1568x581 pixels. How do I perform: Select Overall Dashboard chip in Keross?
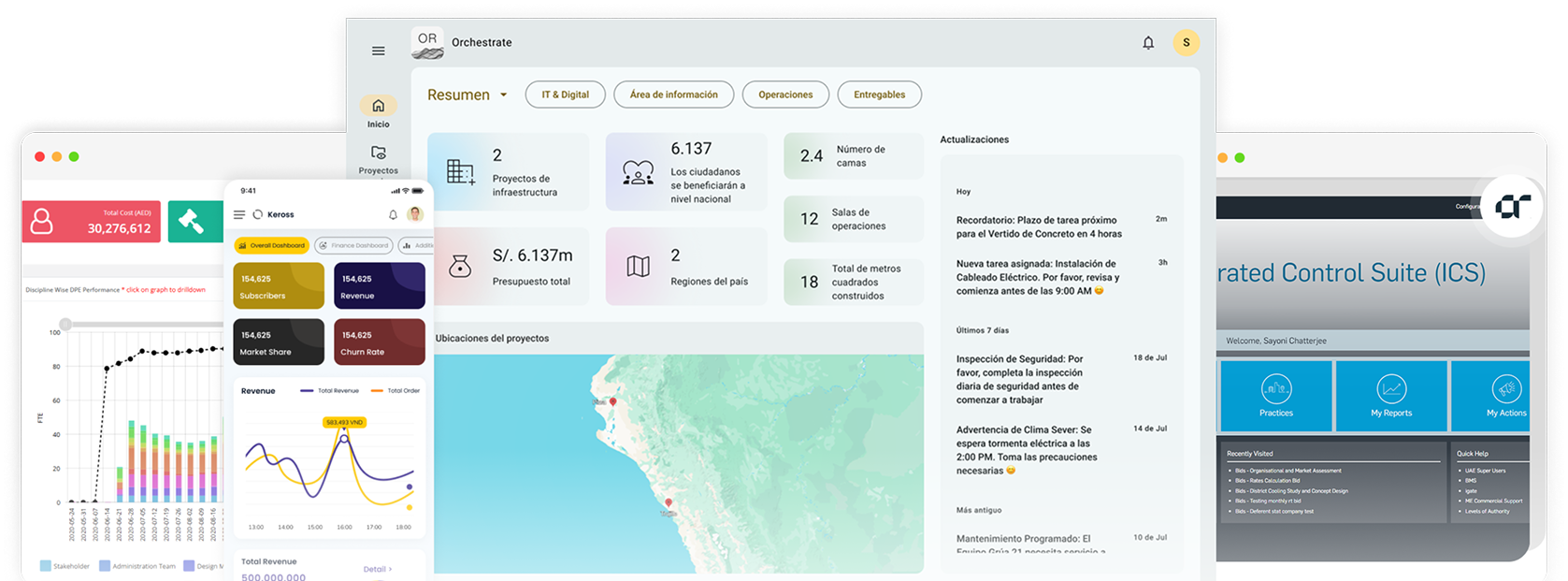click(x=271, y=245)
